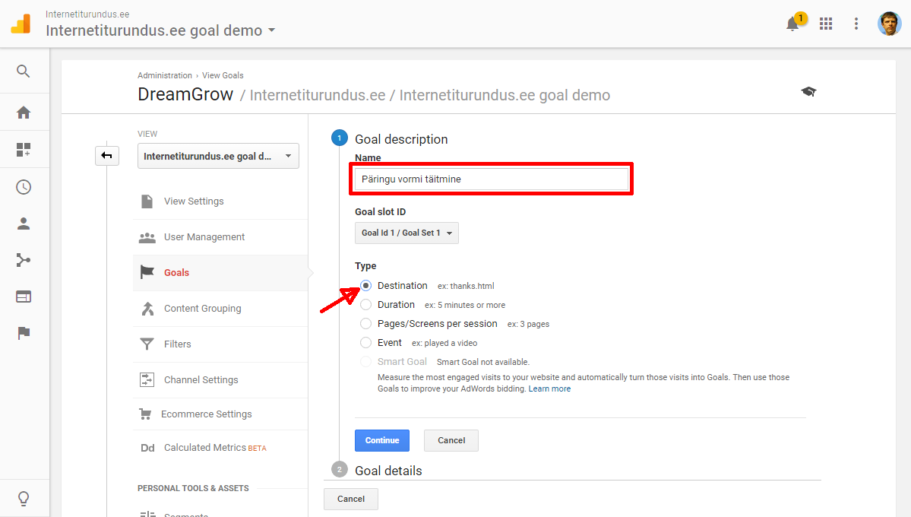The image size is (911, 517).
Task: Click the Goal description step heading
Action: (x=401, y=139)
